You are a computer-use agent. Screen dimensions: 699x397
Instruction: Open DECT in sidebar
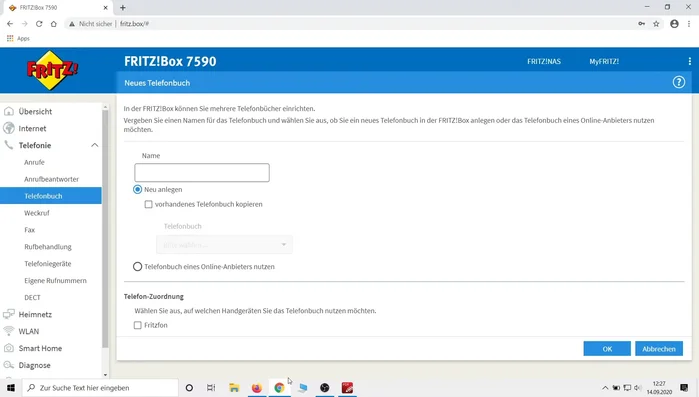pos(32,298)
